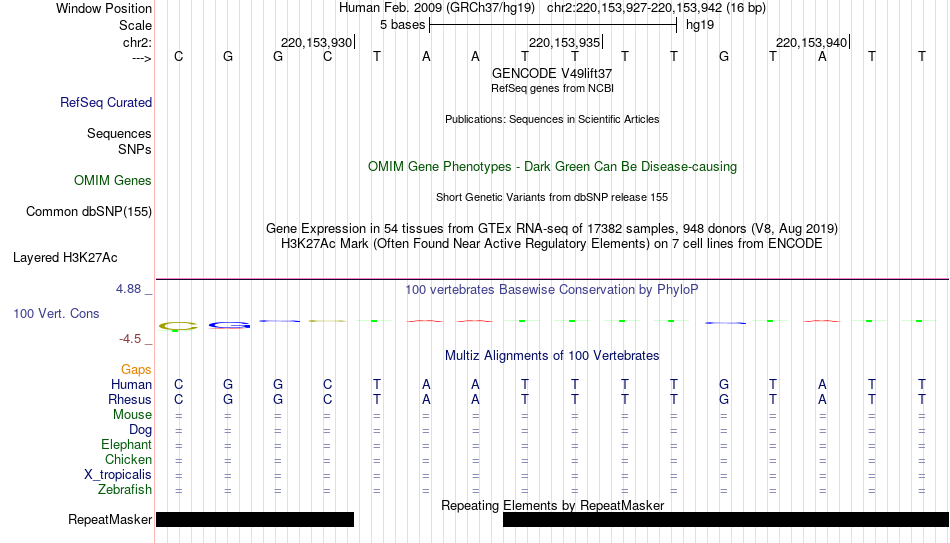Click the Gaps label in Multiz alignment
The height and width of the screenshot is (543, 950).
click(x=136, y=369)
